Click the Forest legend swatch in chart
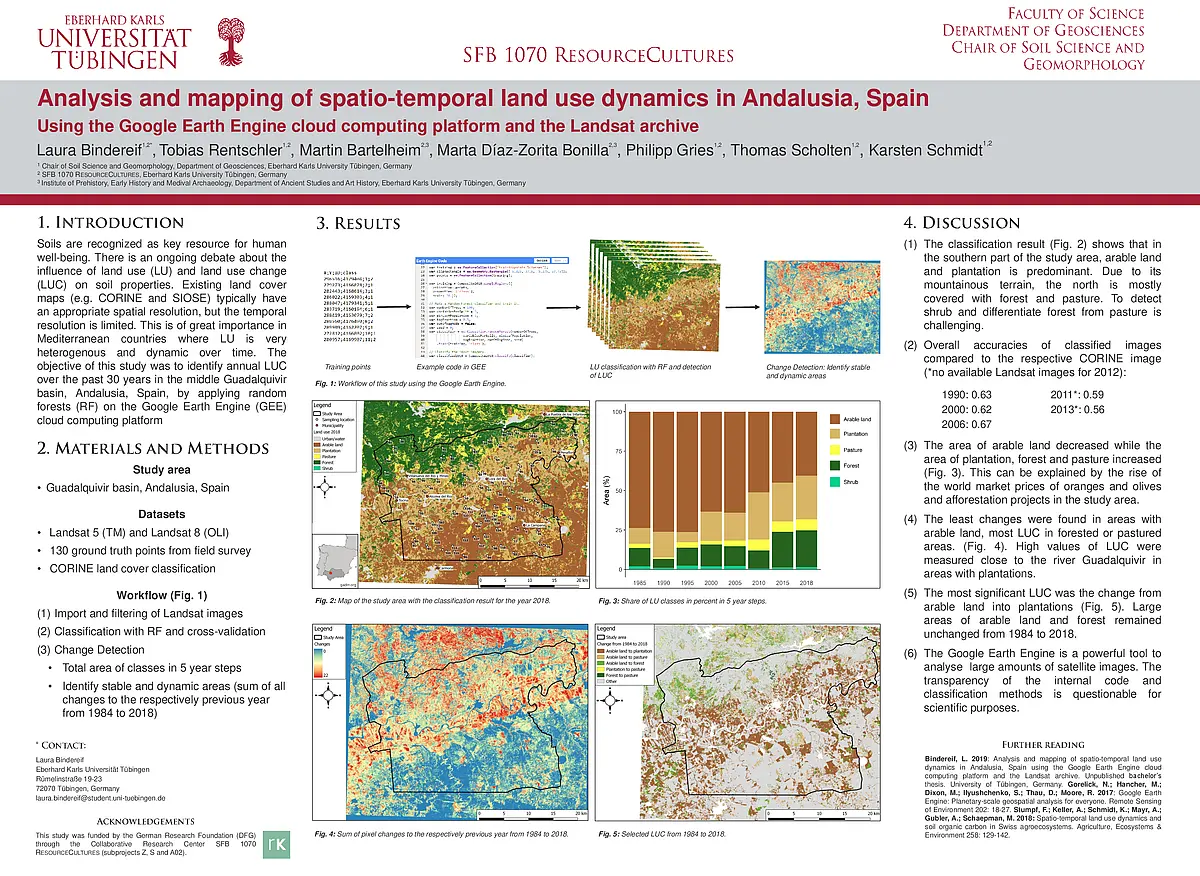This screenshot has width=1200, height=876. (835, 466)
